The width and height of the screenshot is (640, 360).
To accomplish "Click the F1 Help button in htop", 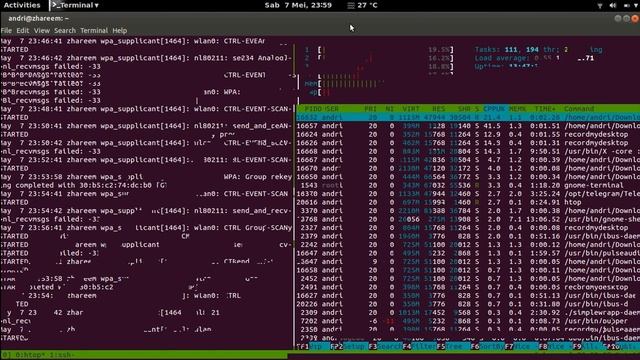I will pyautogui.click(x=313, y=347).
